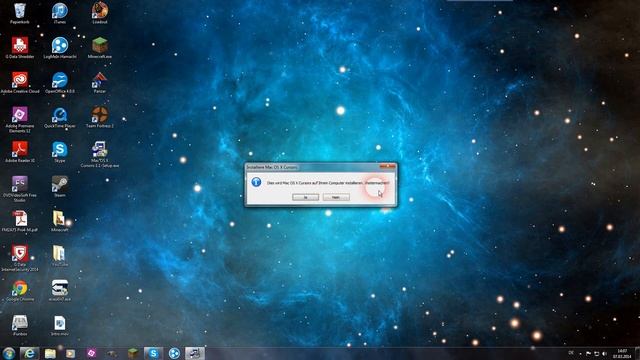
Task: Select the evasi0n7.exe file icon
Action: [x=60, y=291]
